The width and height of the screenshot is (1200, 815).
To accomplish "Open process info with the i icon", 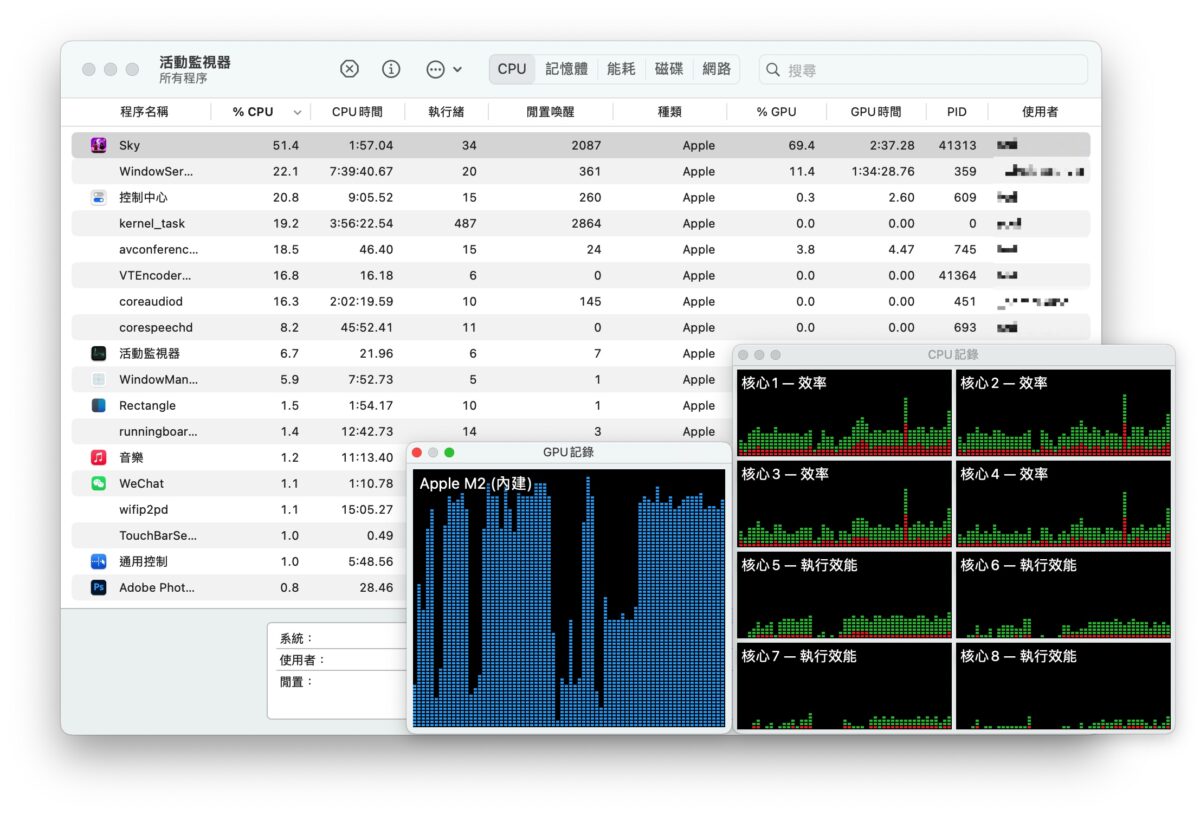I will tap(391, 69).
